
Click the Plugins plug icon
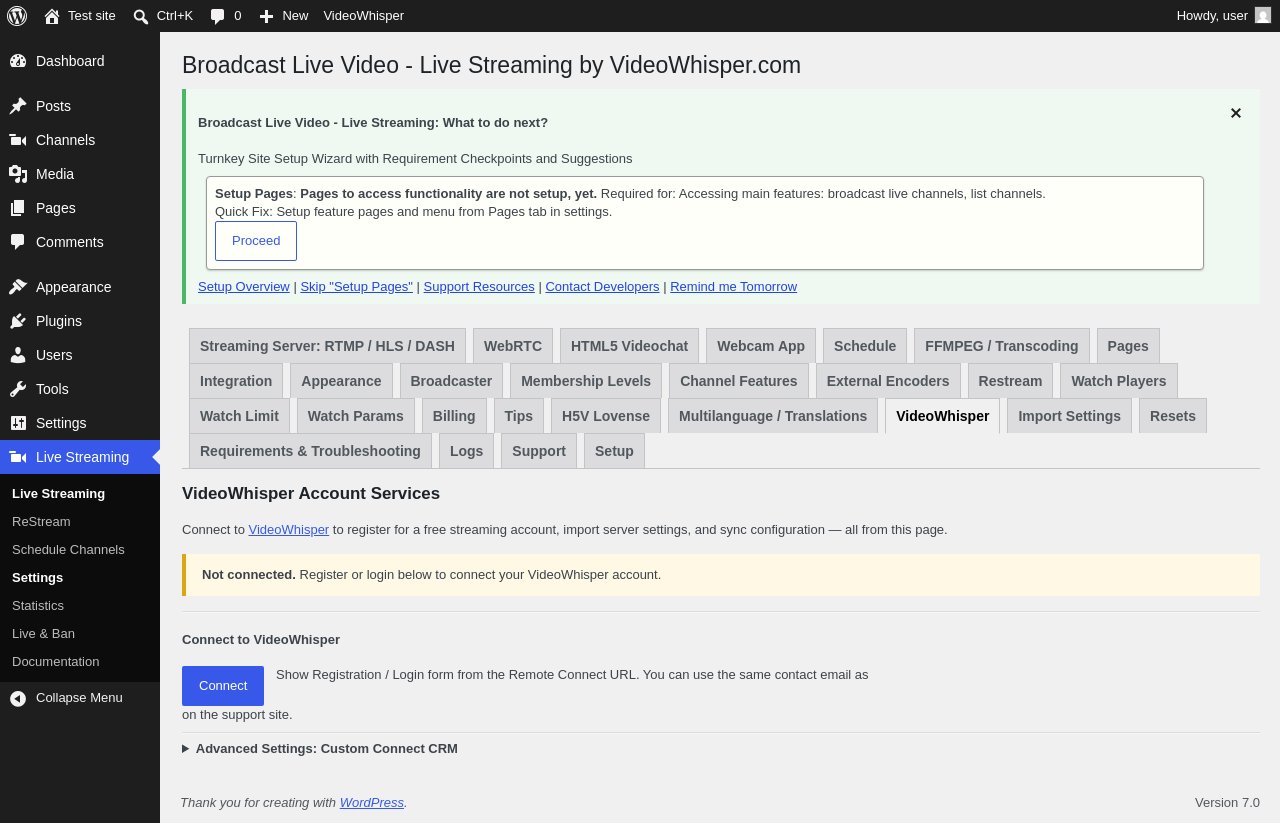pyautogui.click(x=18, y=321)
